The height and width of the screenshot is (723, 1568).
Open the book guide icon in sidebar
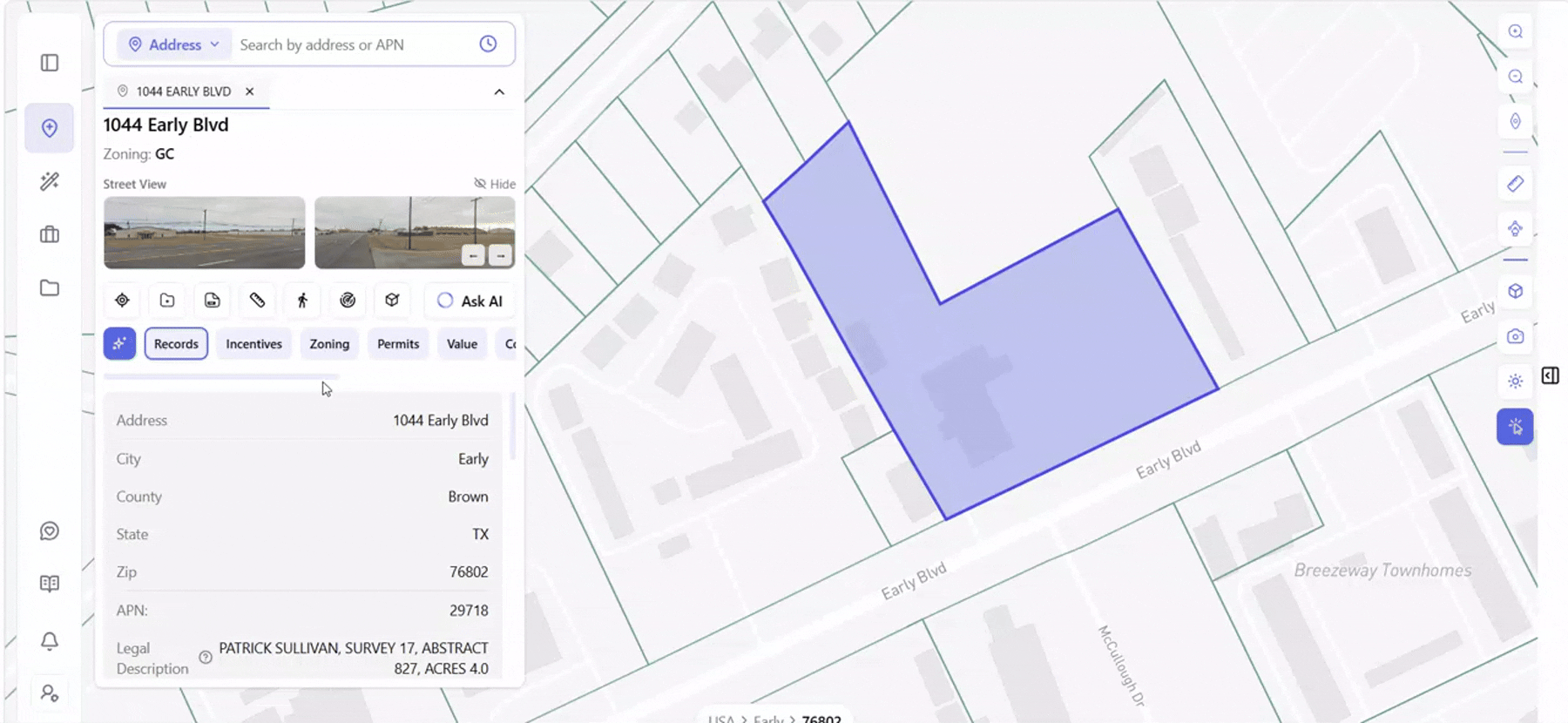click(x=50, y=584)
